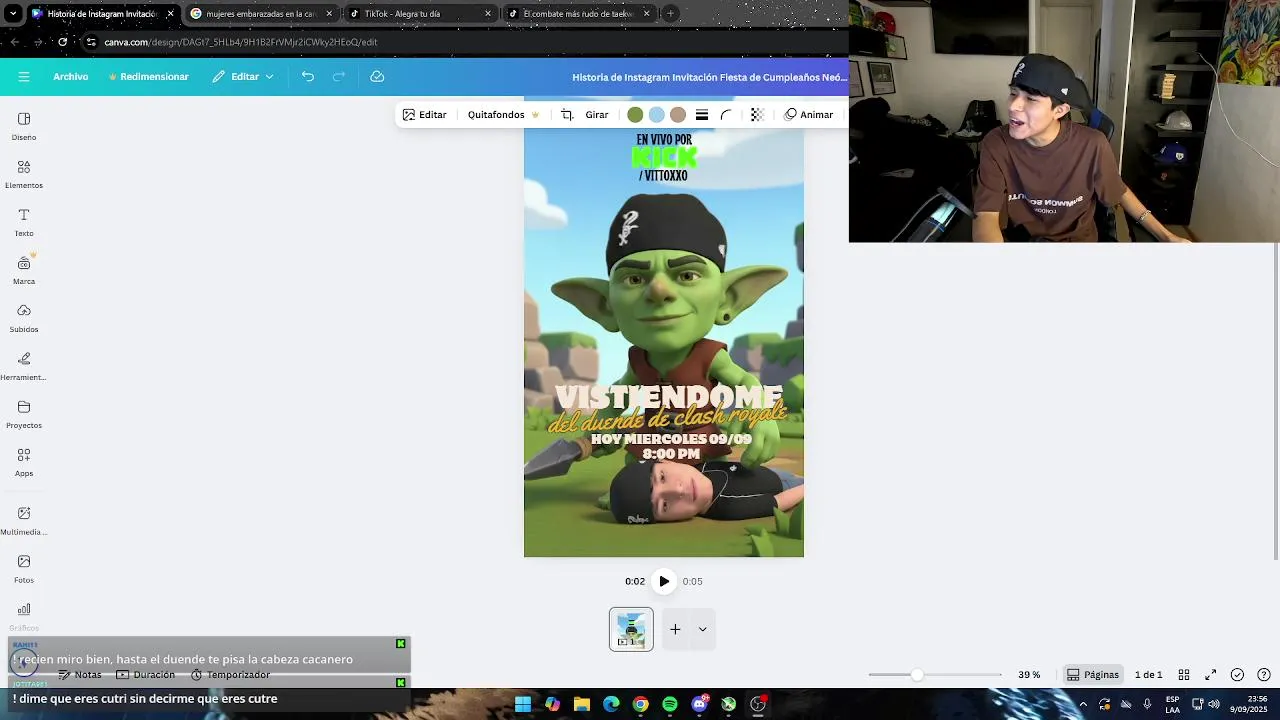Add a new page with plus button
The width and height of the screenshot is (1280, 720).
pyautogui.click(x=675, y=629)
